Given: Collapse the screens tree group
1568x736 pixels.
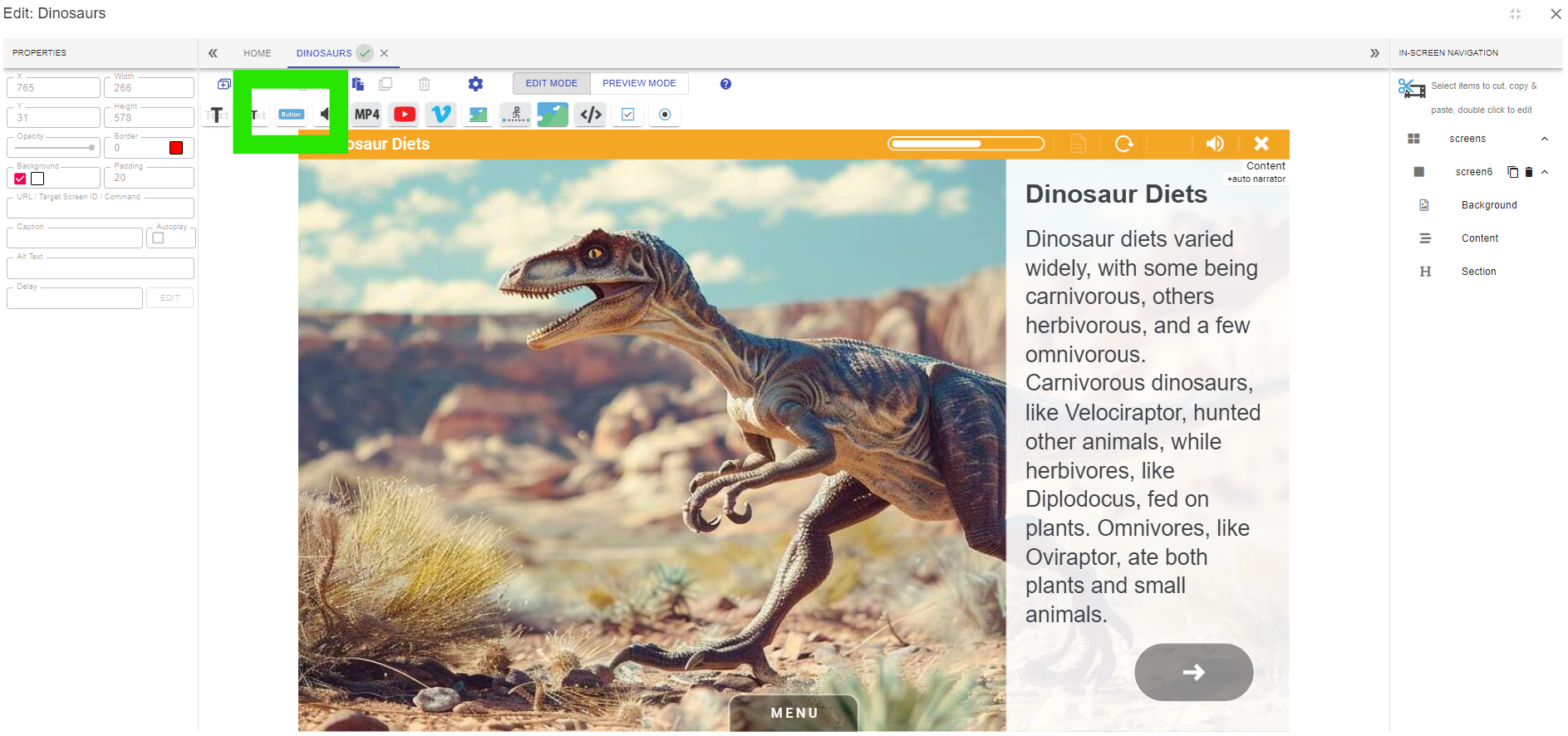Looking at the screenshot, I should pyautogui.click(x=1545, y=139).
